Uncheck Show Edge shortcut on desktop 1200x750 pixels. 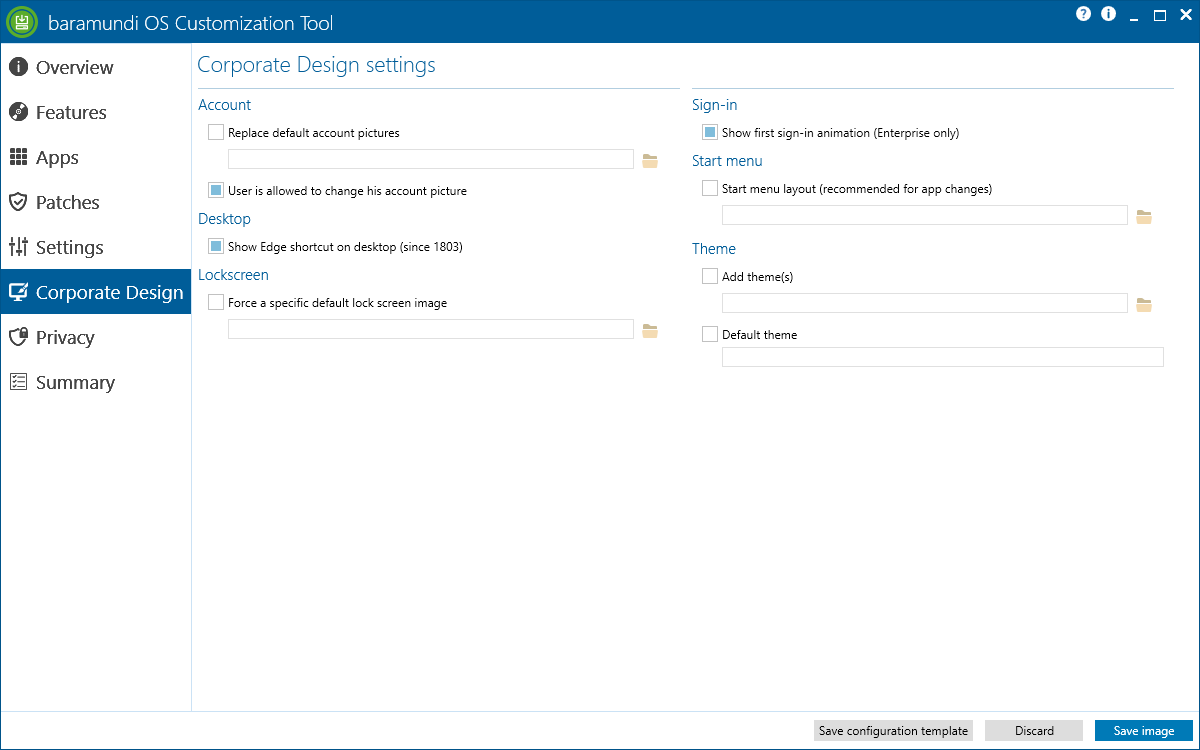(x=216, y=246)
